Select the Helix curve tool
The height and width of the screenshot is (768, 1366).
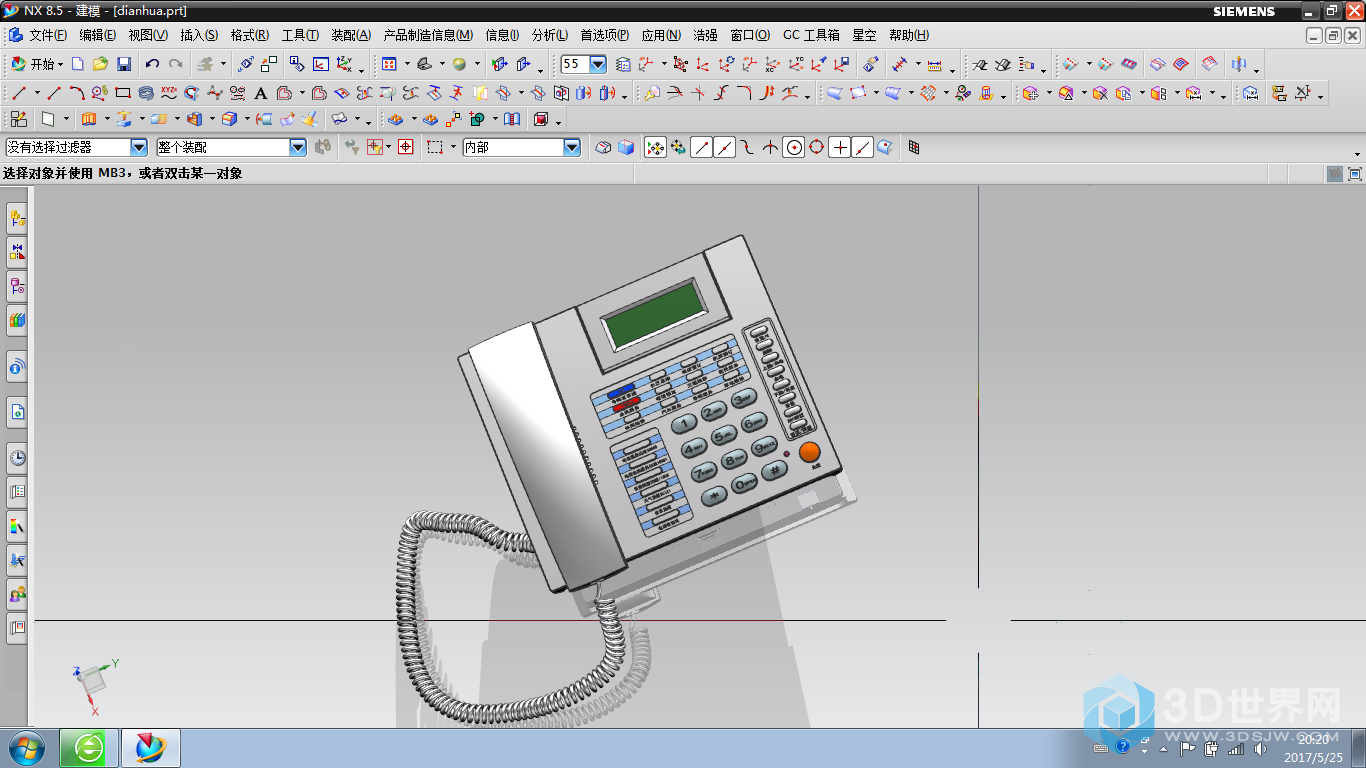[x=146, y=93]
